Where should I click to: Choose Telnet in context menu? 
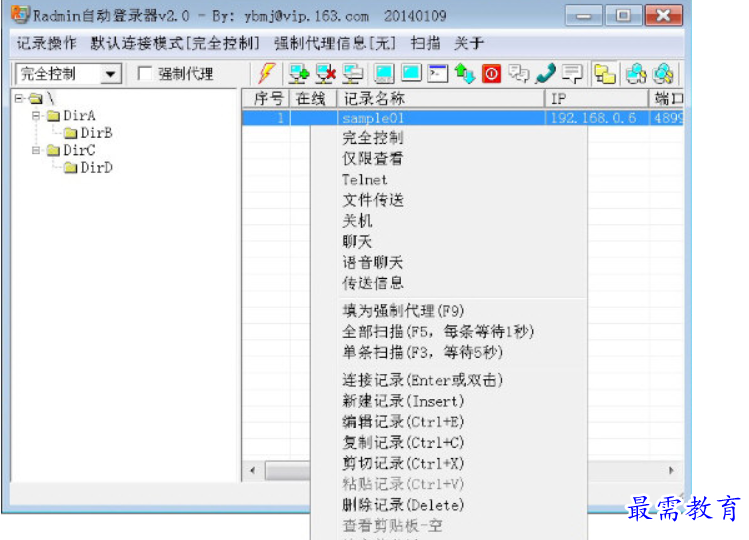pyautogui.click(x=449, y=180)
